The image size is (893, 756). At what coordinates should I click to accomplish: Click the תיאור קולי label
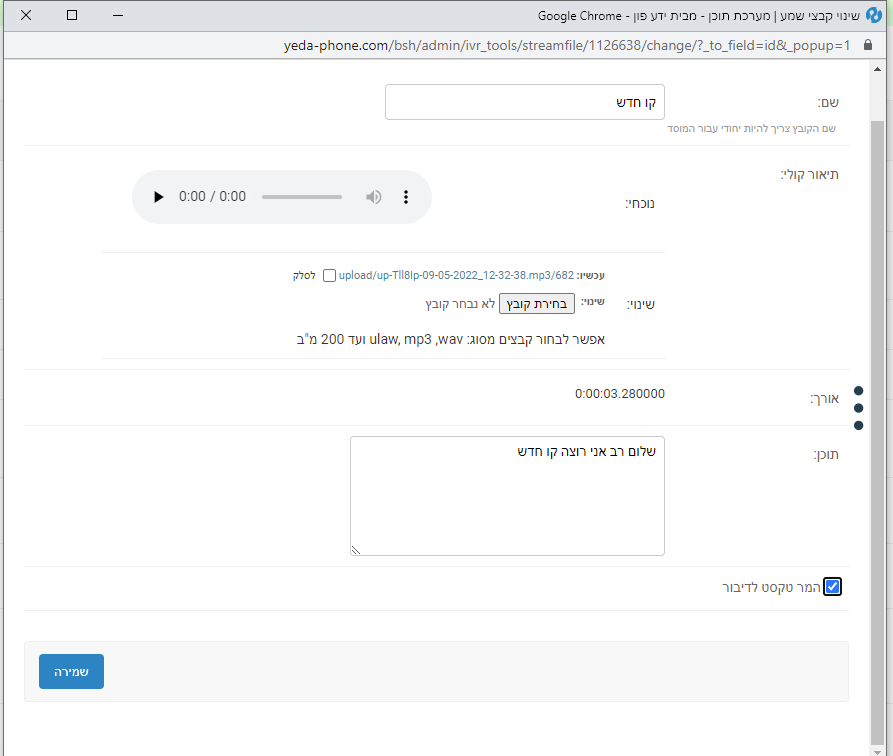[809, 174]
